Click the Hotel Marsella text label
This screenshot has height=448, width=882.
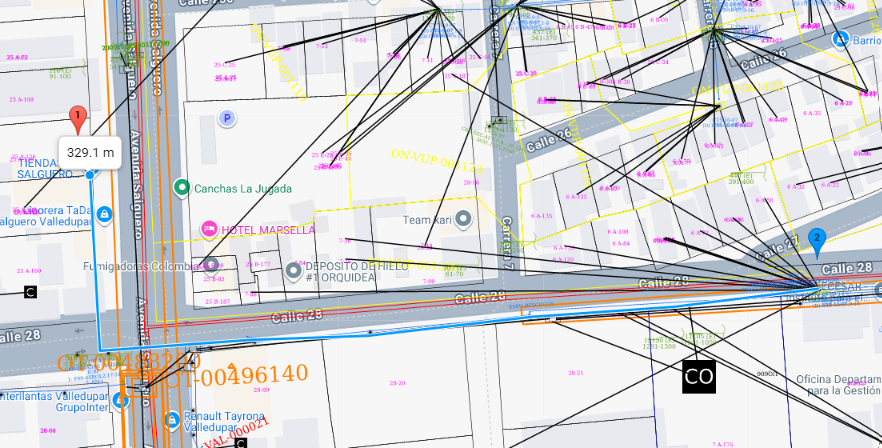pyautogui.click(x=267, y=229)
